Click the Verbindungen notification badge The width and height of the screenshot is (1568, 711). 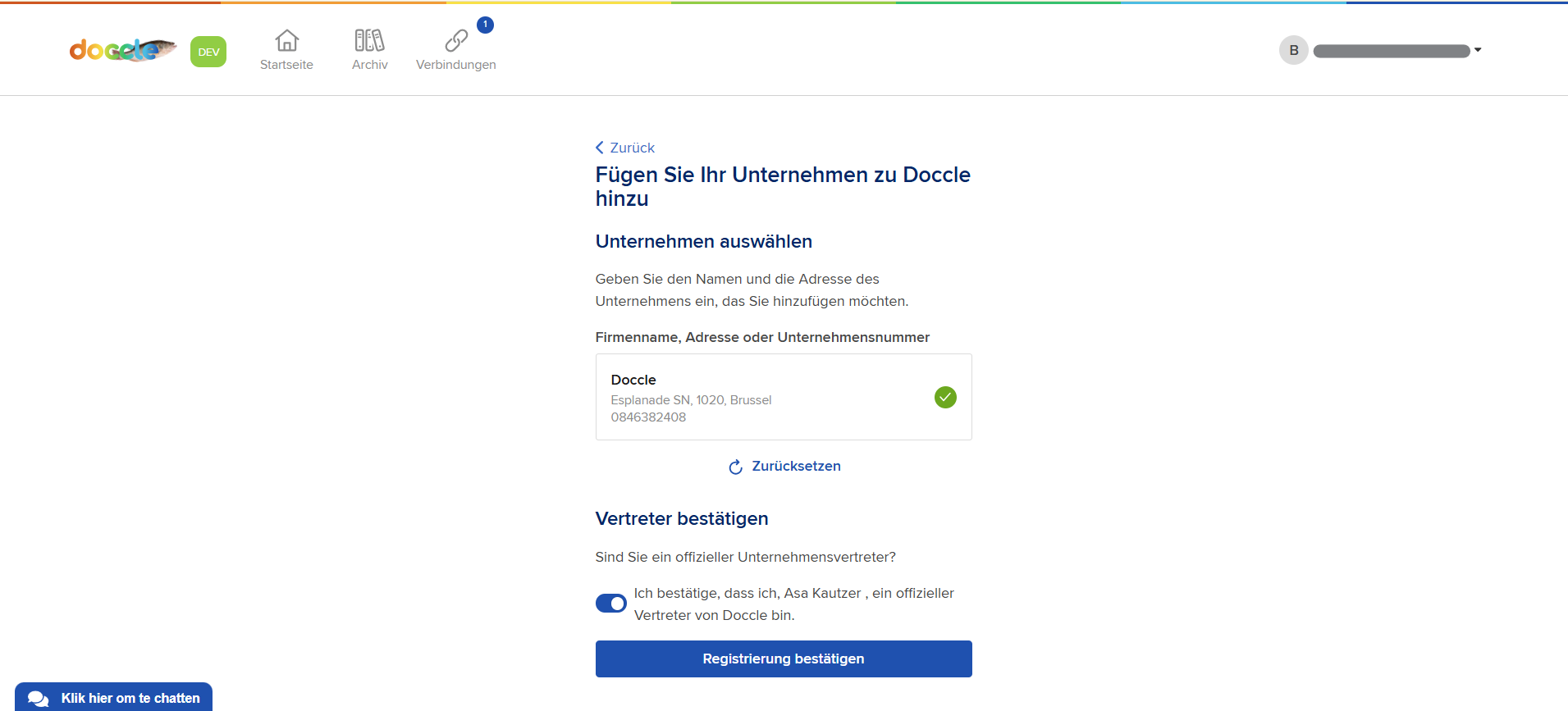tap(485, 25)
